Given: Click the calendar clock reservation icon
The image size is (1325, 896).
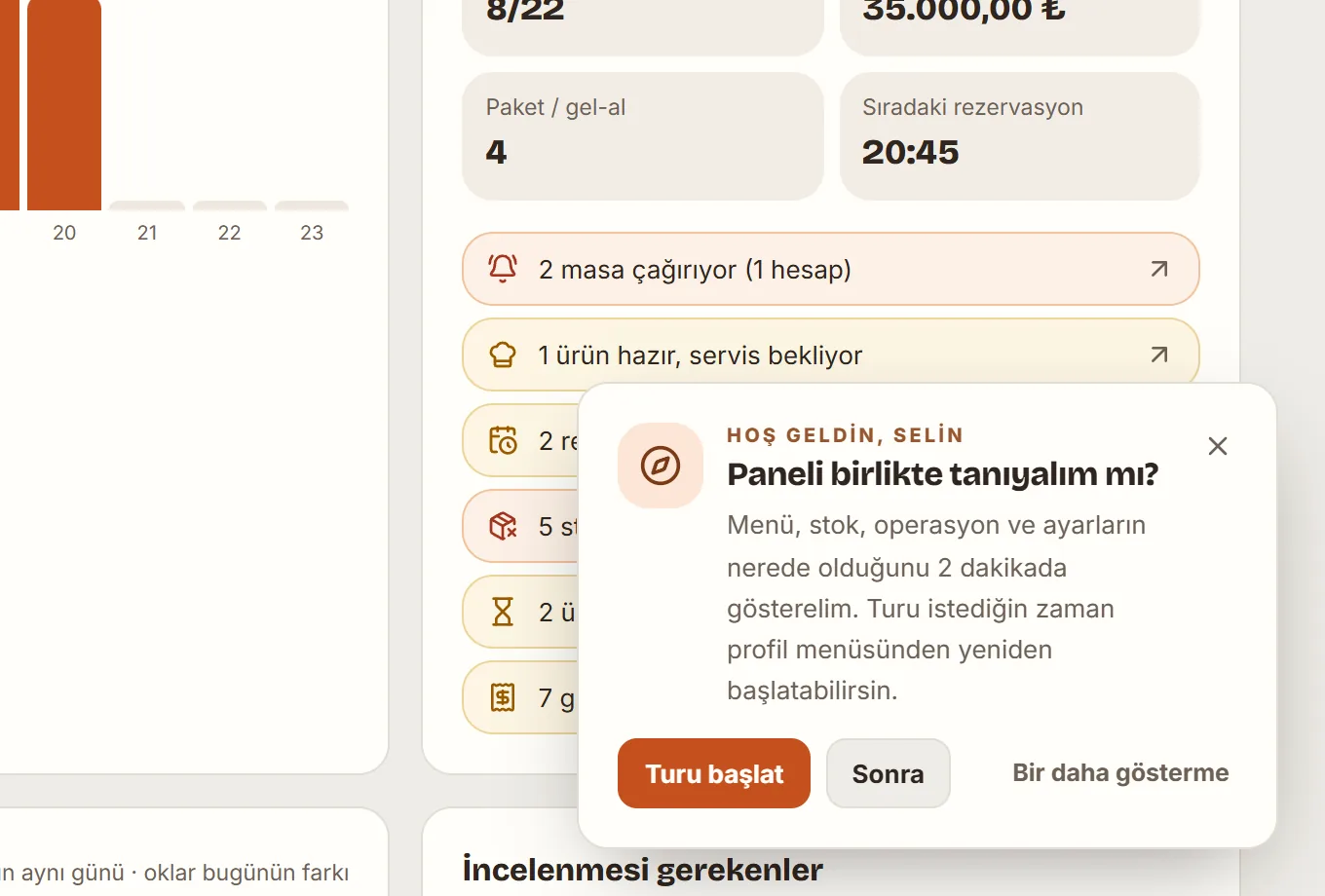Looking at the screenshot, I should tap(503, 440).
